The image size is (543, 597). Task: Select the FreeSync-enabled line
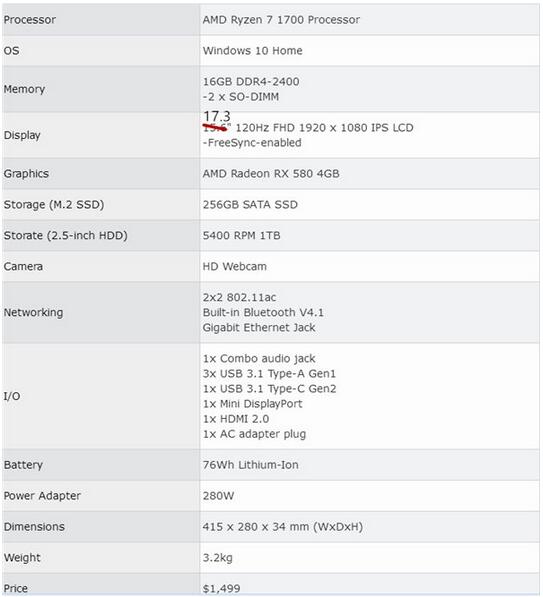pyautogui.click(x=252, y=143)
